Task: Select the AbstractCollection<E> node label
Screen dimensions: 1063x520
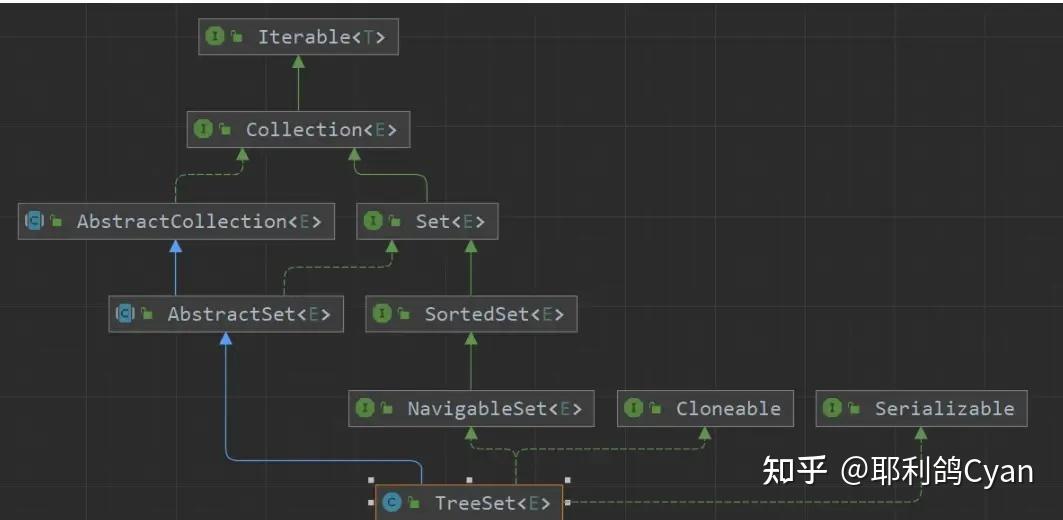Action: coord(199,221)
